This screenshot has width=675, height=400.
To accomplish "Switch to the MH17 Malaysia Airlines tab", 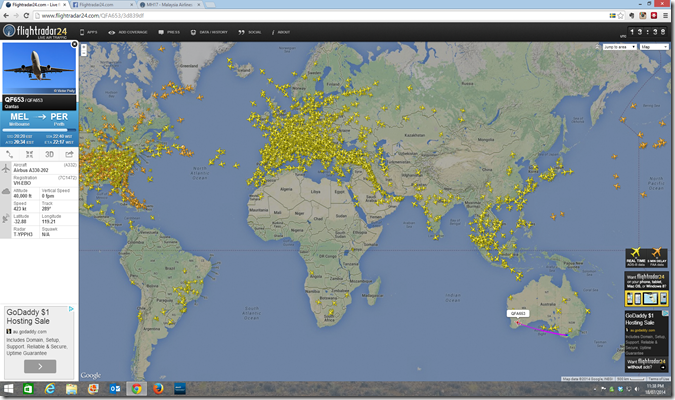I will click(170, 5).
